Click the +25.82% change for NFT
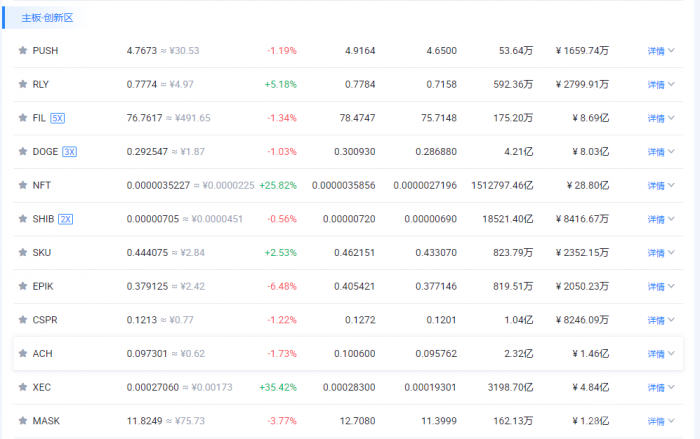 [x=278, y=185]
